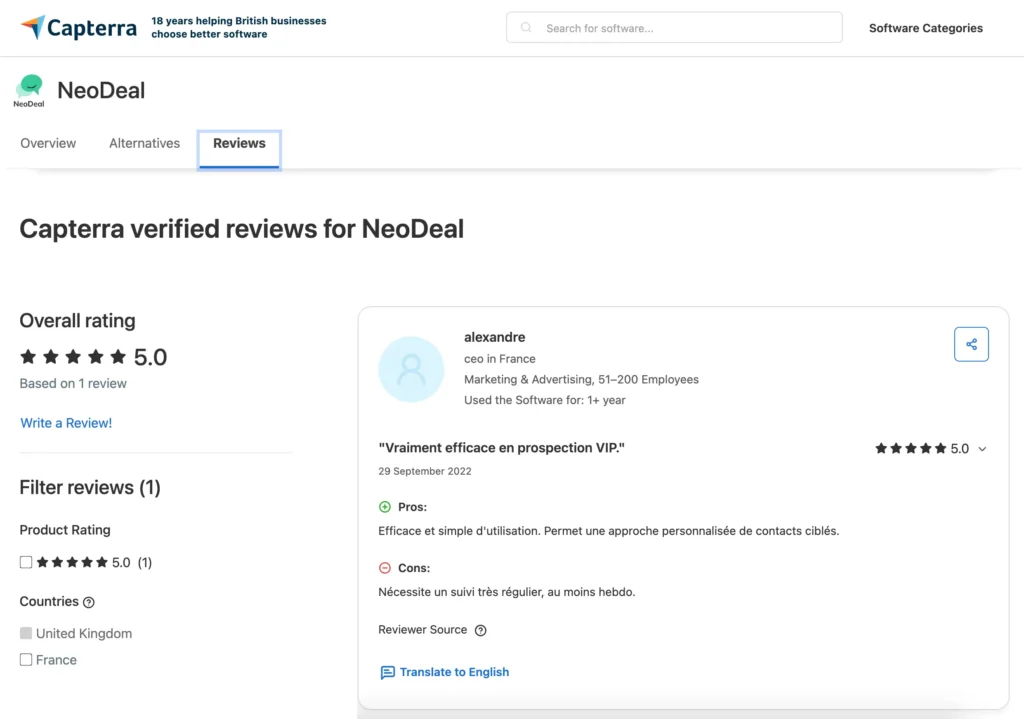This screenshot has height=719, width=1024.
Task: Click the Product Rating filter label
Action: click(x=65, y=530)
